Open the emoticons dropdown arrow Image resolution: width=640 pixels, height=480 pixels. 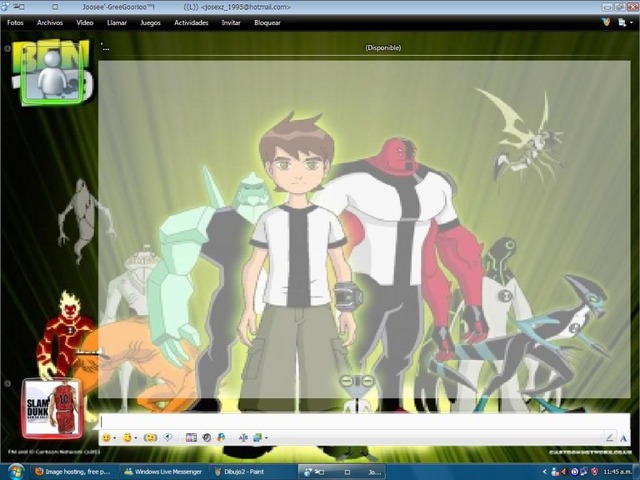point(115,438)
